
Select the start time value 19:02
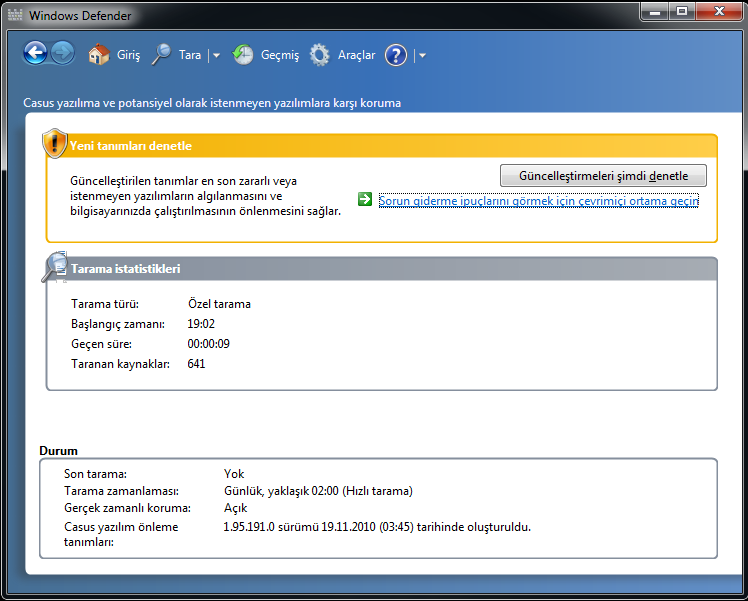point(201,324)
